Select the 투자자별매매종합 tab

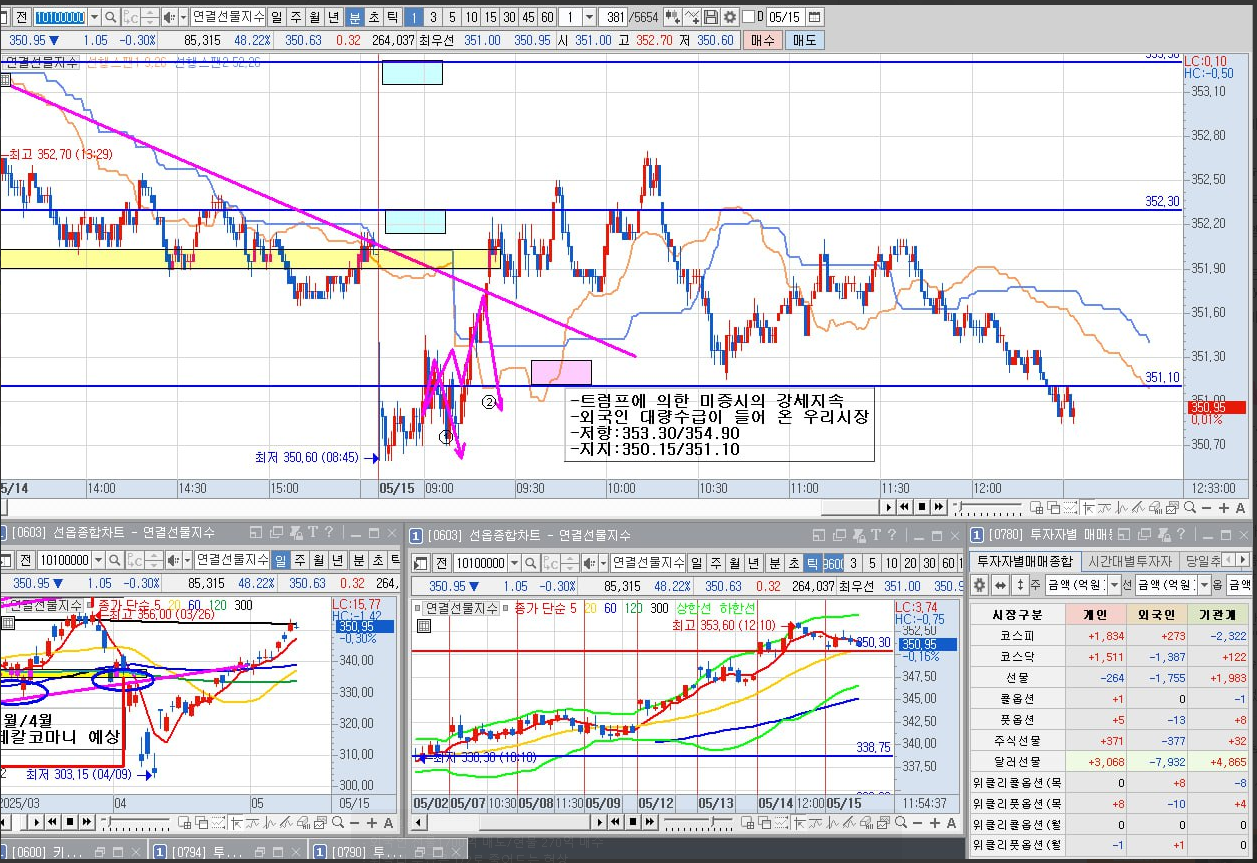click(1025, 560)
